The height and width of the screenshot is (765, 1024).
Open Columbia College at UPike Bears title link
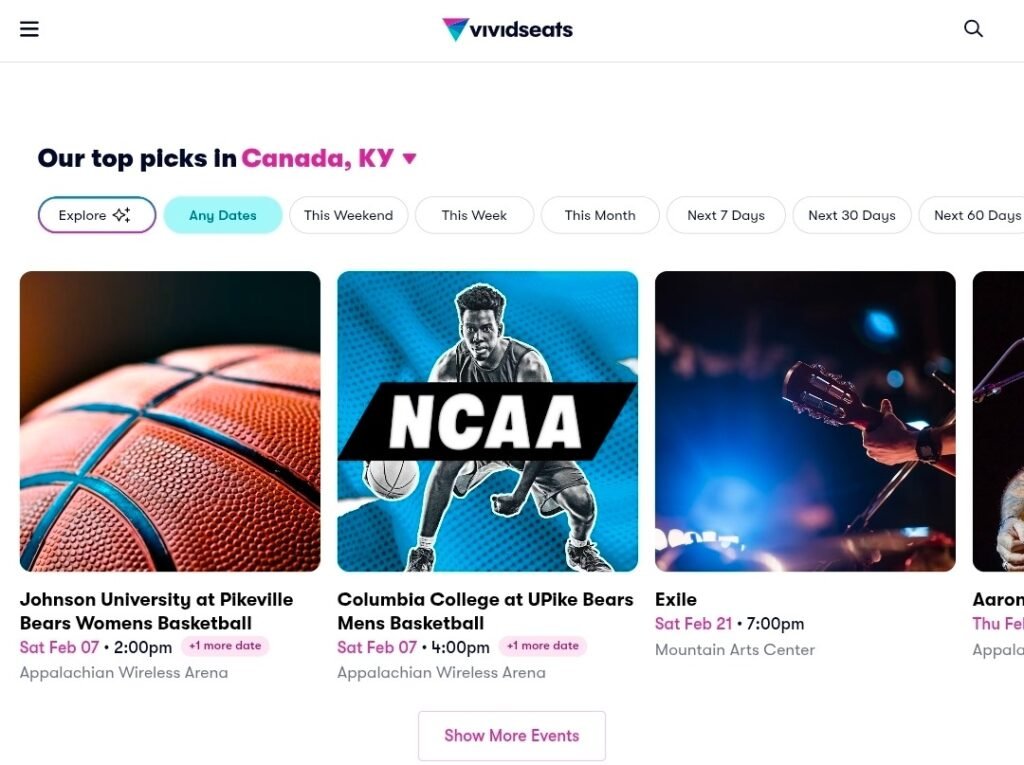pyautogui.click(x=485, y=611)
